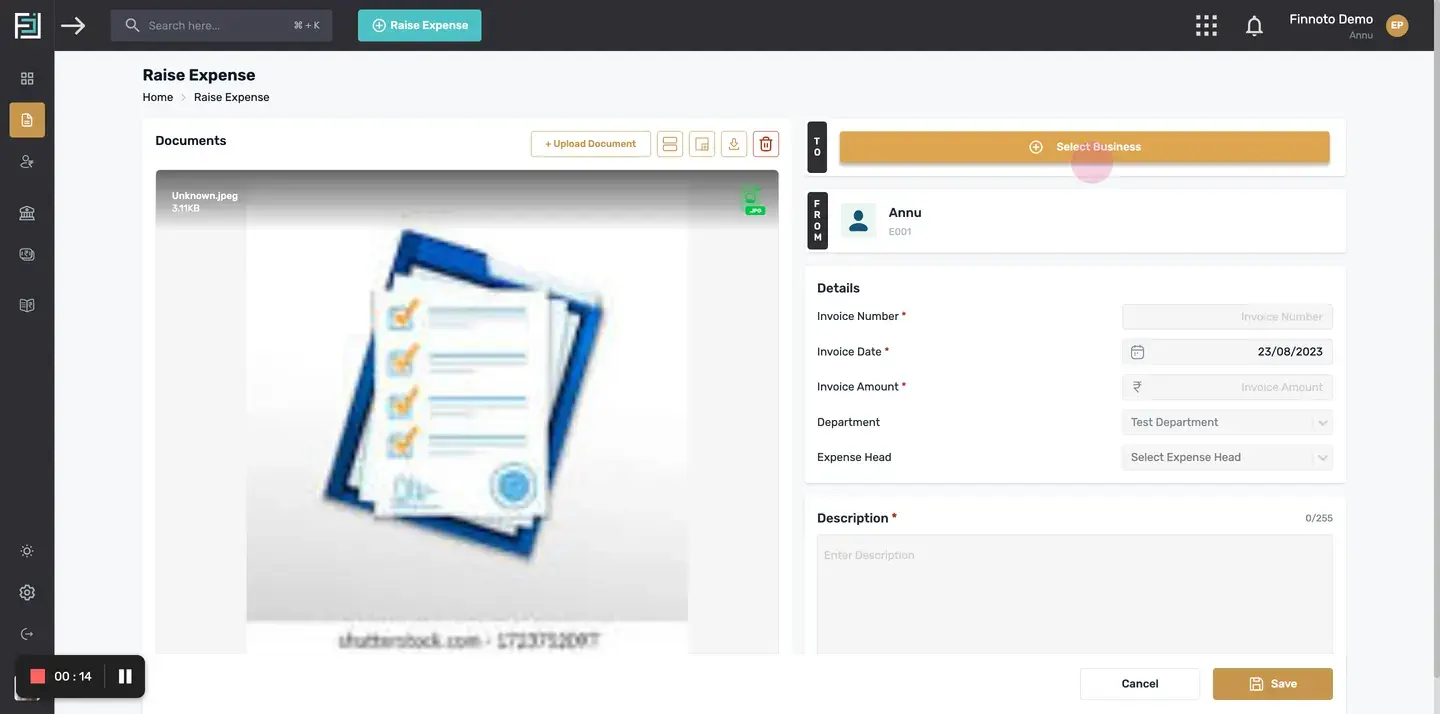The width and height of the screenshot is (1440, 714).
Task: Open calendar icon for Invoice Date
Action: pos(1137,352)
